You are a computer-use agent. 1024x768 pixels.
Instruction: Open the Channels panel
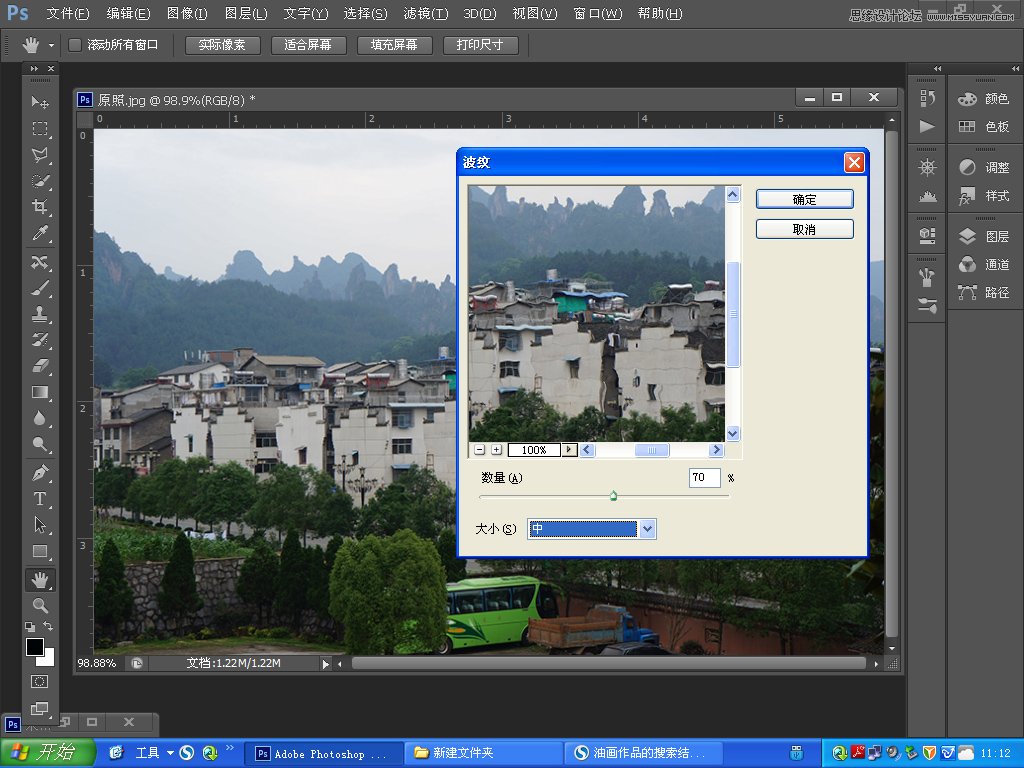tap(984, 264)
